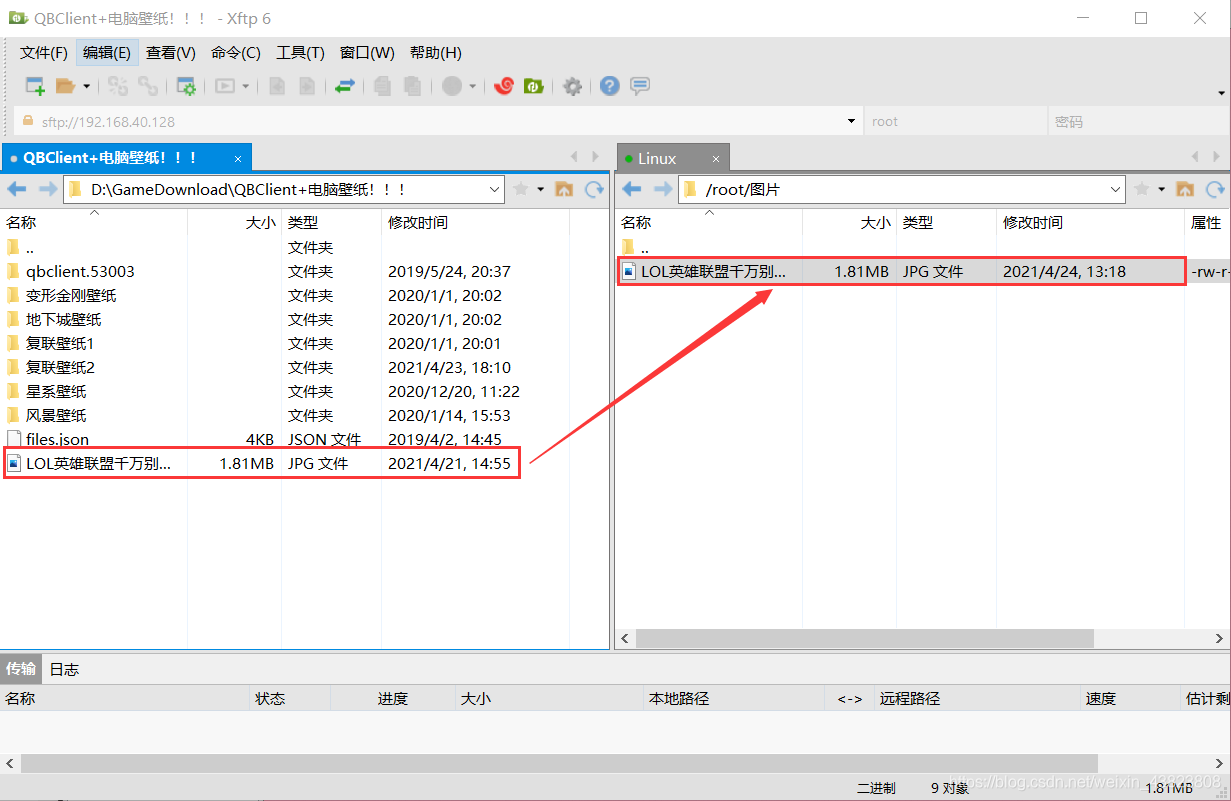Open the 文件(F) menu
The image size is (1231, 801).
tap(44, 53)
